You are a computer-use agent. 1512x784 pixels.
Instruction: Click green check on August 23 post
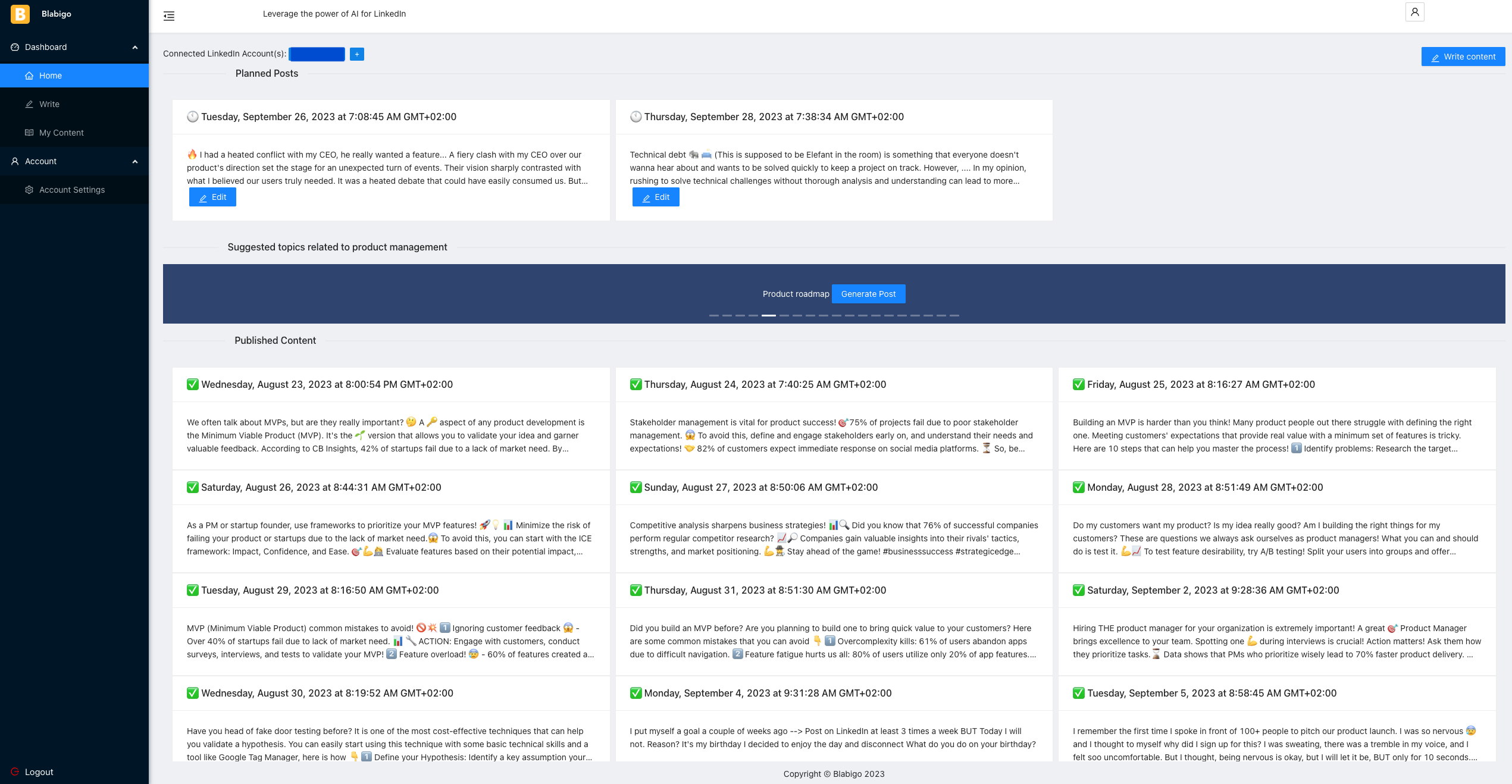coord(193,384)
